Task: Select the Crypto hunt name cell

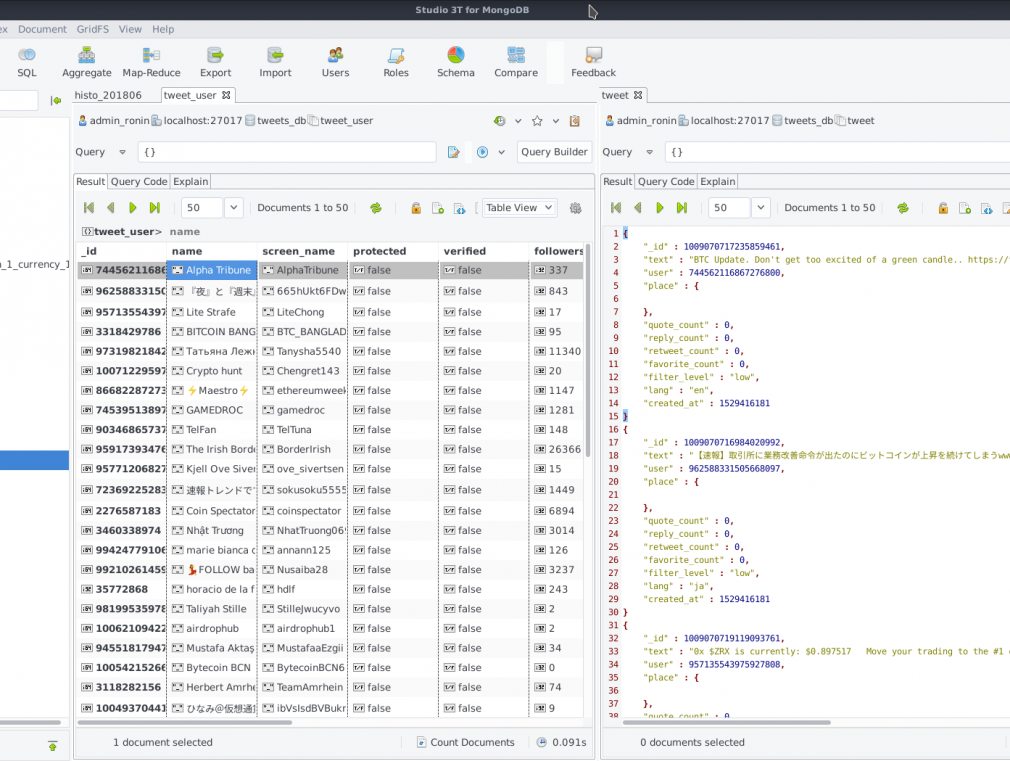Action: tap(212, 371)
